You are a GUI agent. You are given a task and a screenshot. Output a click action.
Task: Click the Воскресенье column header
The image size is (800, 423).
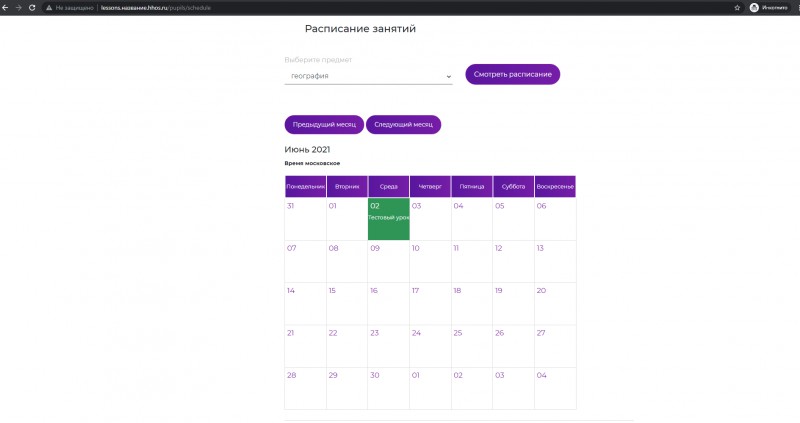pos(555,187)
